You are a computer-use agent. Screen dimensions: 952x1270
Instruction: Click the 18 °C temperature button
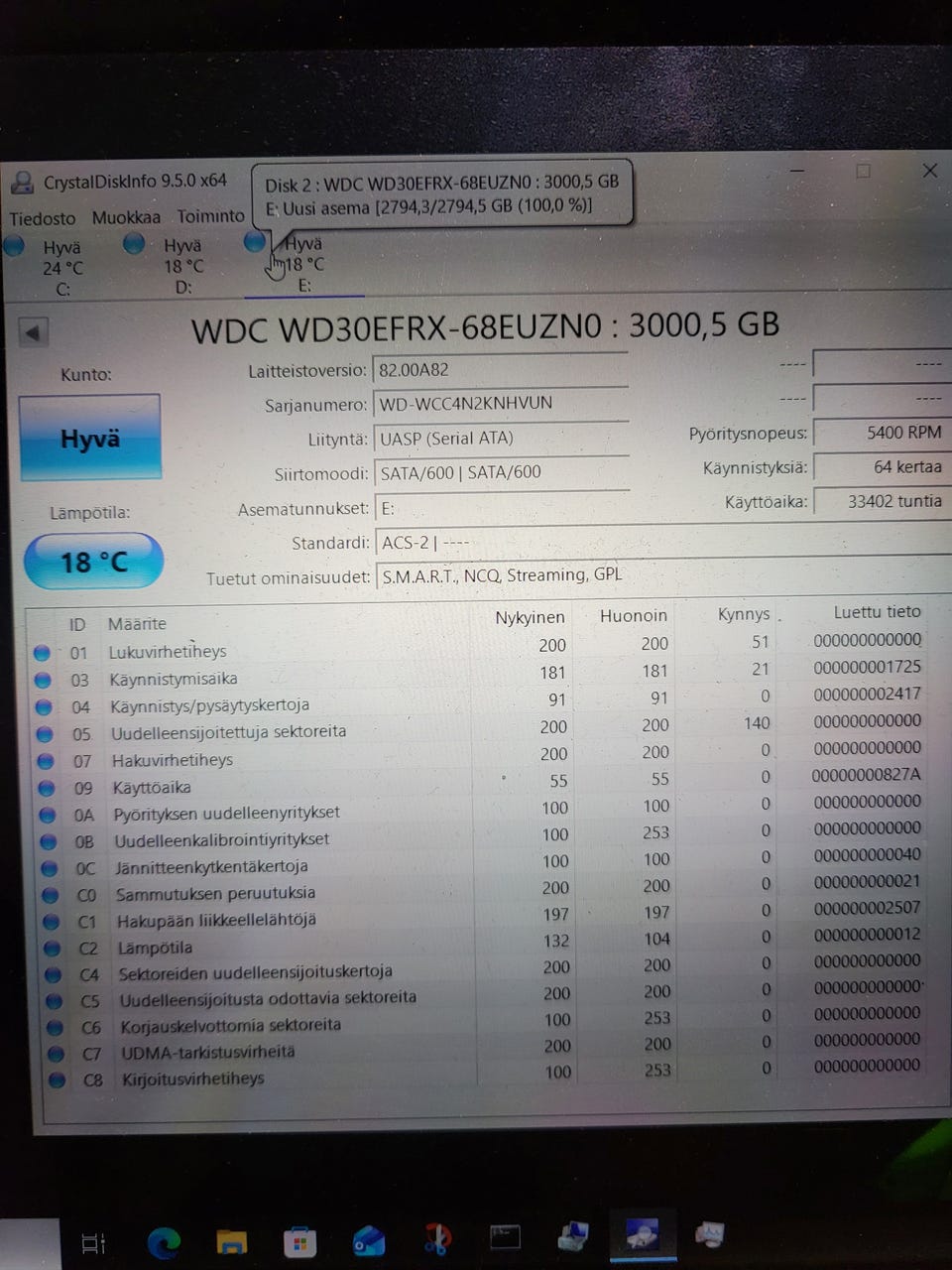(93, 562)
